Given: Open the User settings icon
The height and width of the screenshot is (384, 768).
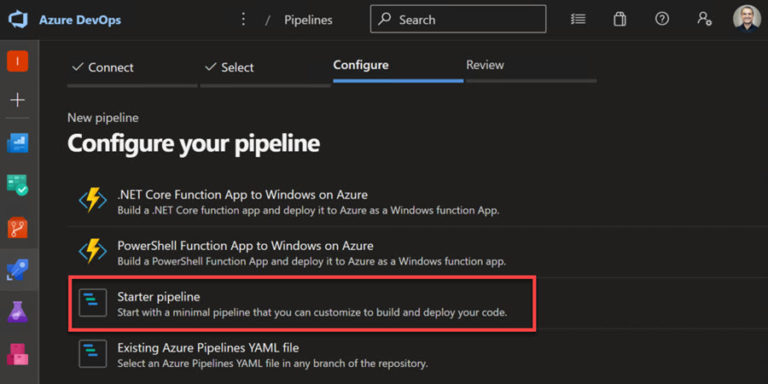Looking at the screenshot, I should coord(704,19).
